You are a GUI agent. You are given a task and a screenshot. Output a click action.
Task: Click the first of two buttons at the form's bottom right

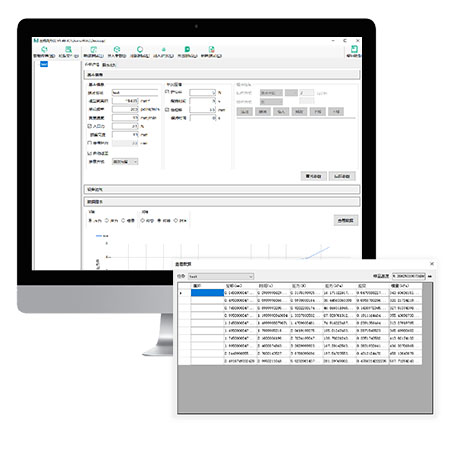coord(313,176)
